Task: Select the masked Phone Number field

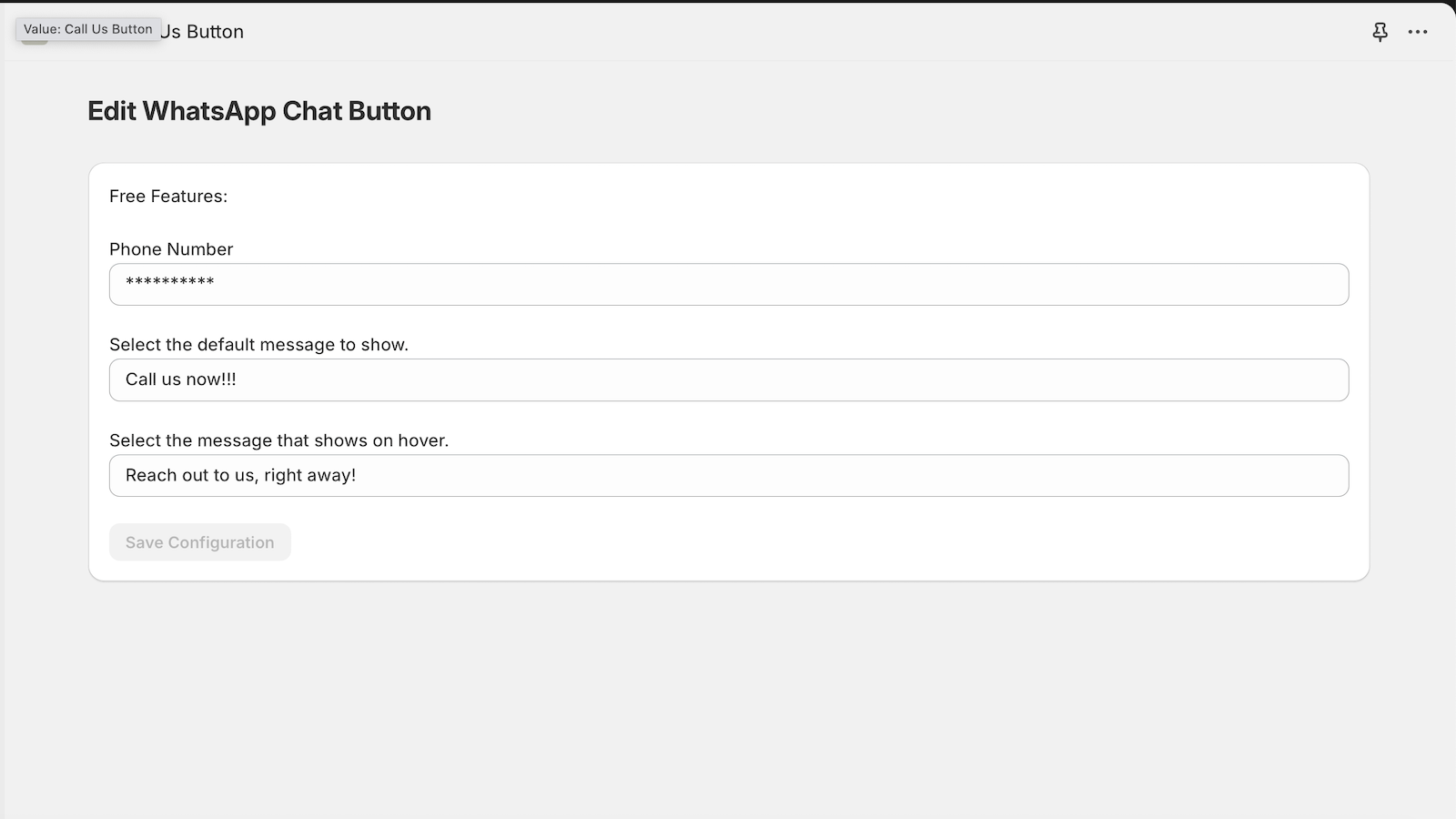Action: pyautogui.click(x=727, y=284)
